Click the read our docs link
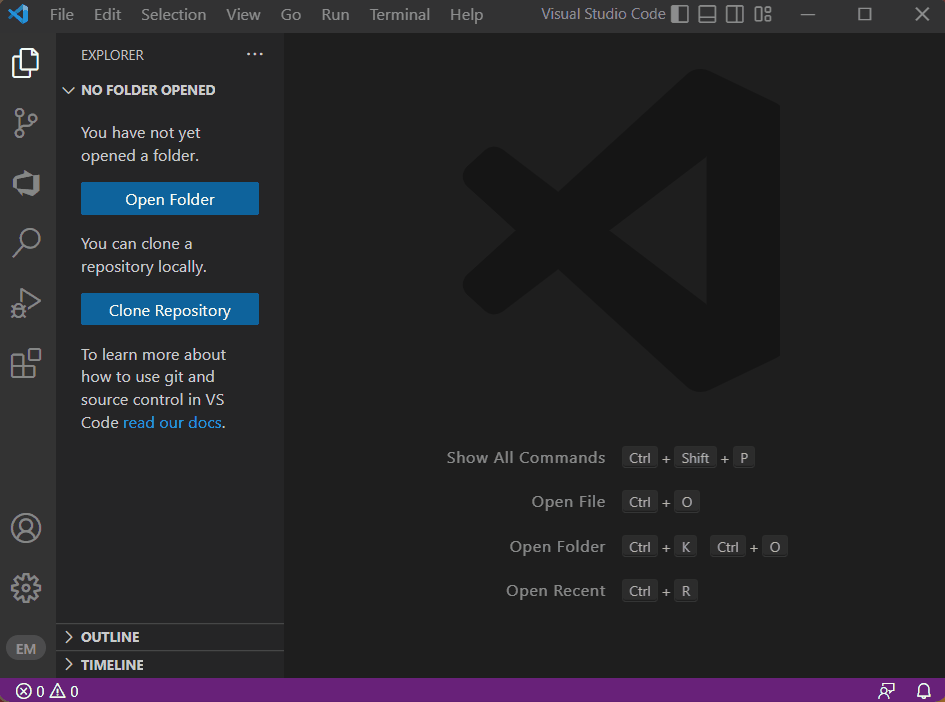The width and height of the screenshot is (945, 702). click(x=172, y=422)
